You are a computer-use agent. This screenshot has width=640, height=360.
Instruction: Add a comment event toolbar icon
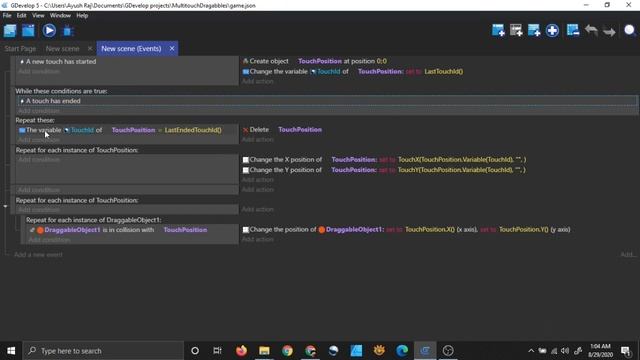click(534, 30)
